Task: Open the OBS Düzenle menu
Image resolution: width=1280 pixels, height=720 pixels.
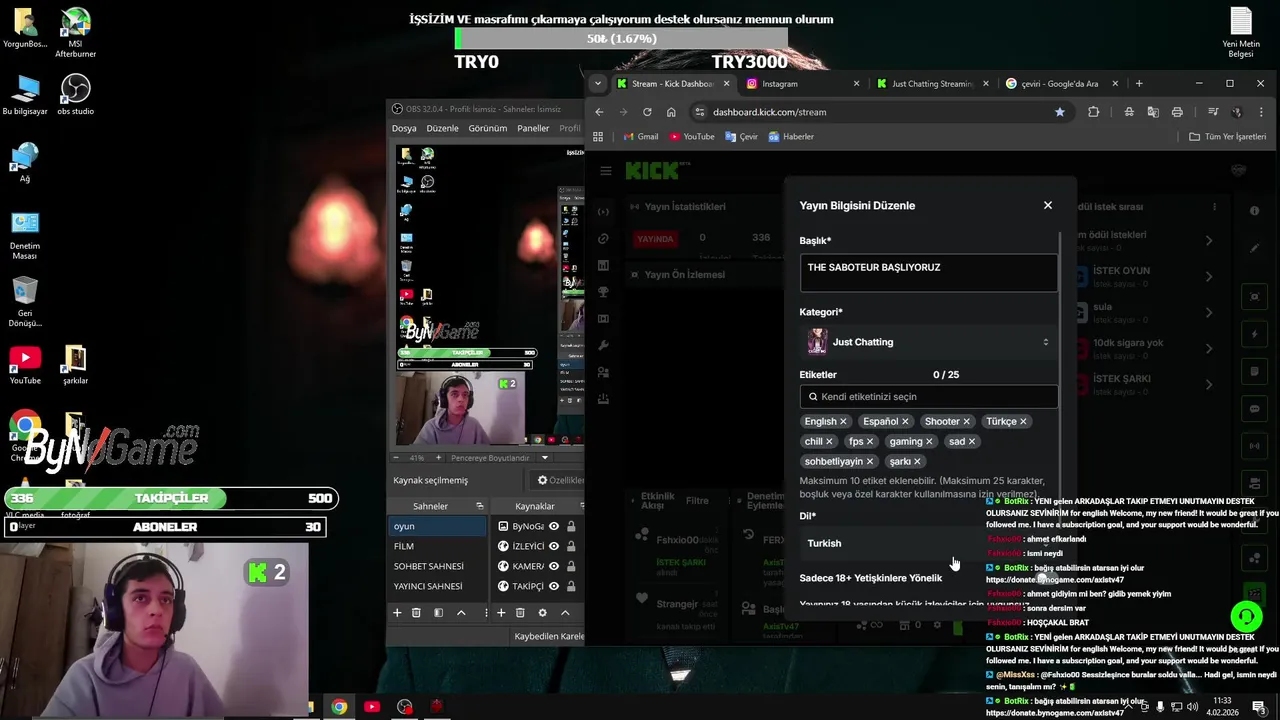Action: 442,128
